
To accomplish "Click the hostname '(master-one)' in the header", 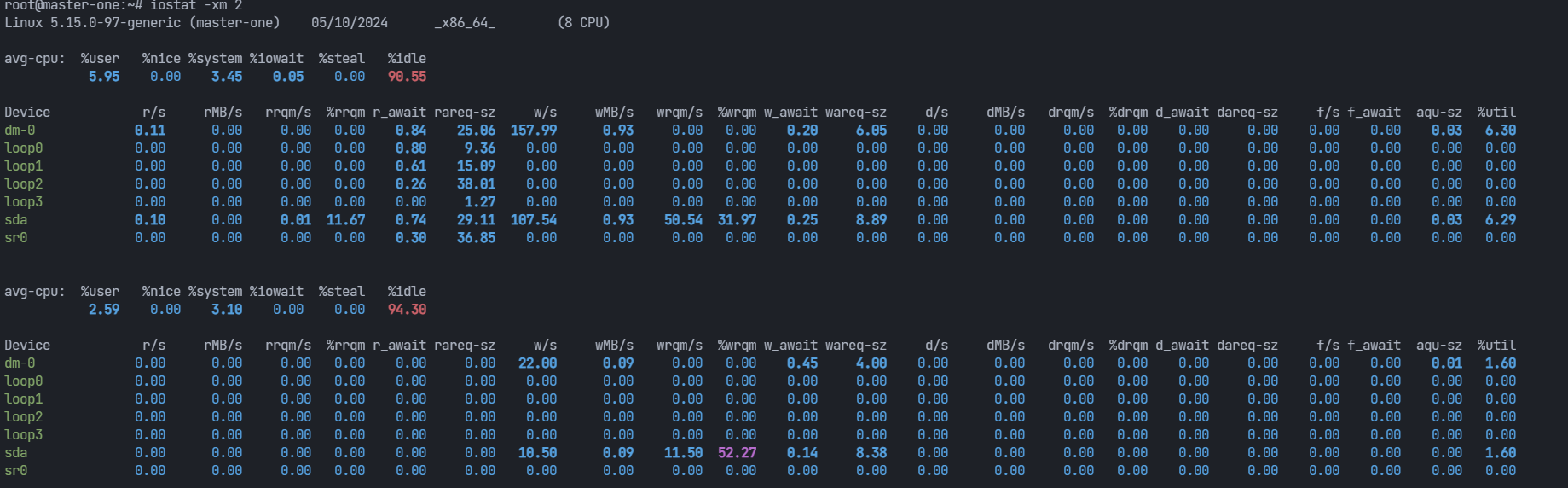I will tap(234, 22).
